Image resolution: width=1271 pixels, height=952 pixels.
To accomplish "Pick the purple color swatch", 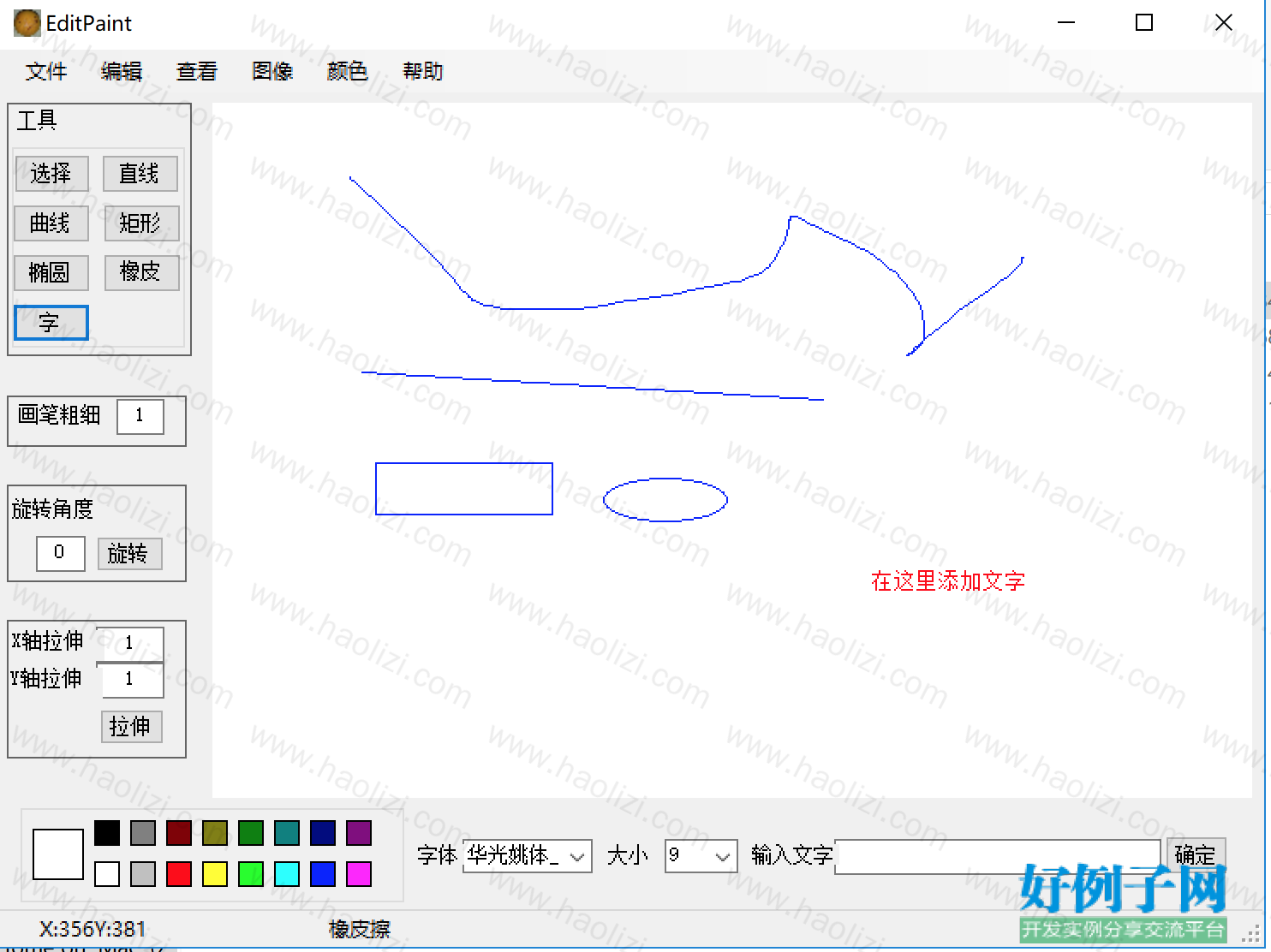I will (359, 833).
